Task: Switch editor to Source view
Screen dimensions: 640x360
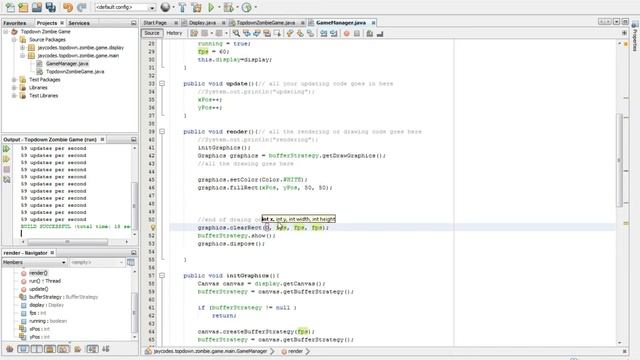Action: click(x=152, y=33)
